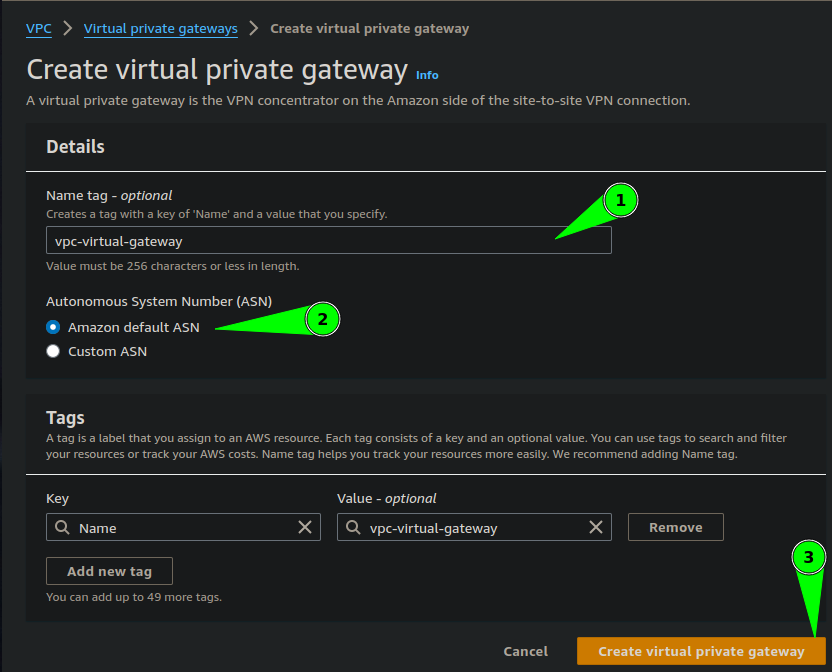
Task: Click the search icon in Key field
Action: coord(62,527)
